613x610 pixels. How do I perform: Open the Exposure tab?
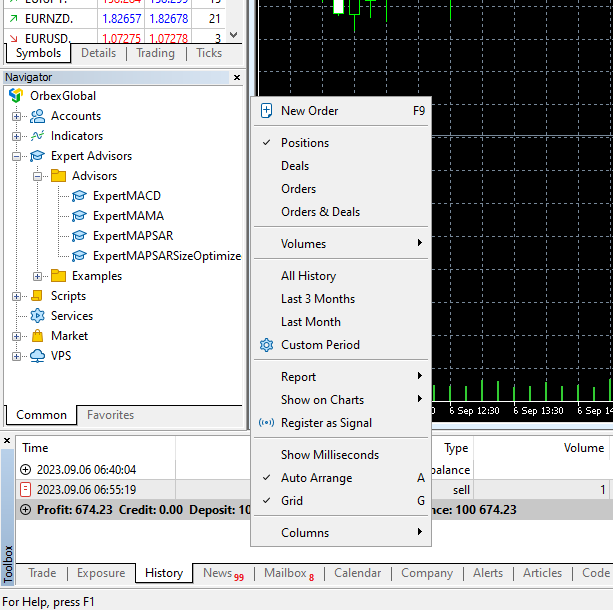(x=101, y=573)
